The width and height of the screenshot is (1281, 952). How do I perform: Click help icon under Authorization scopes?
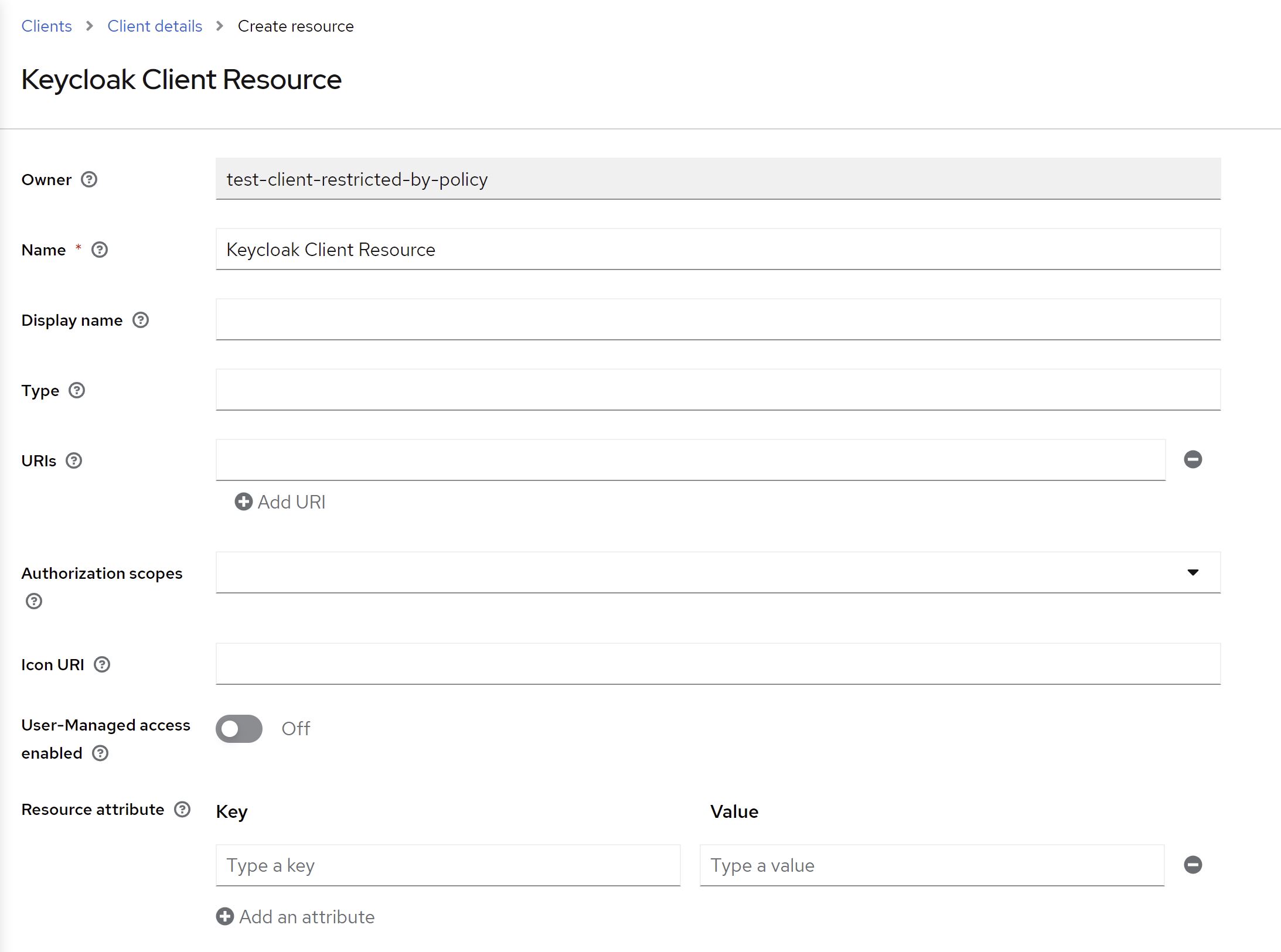34,601
